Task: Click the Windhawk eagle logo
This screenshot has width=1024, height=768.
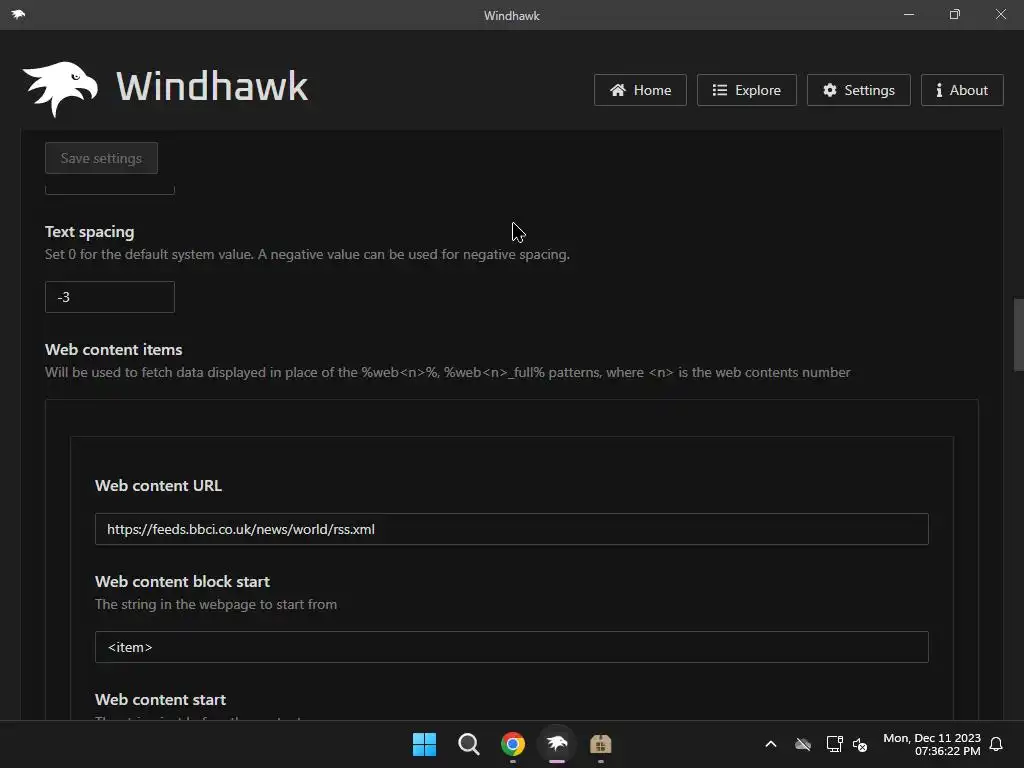Action: coord(60,89)
